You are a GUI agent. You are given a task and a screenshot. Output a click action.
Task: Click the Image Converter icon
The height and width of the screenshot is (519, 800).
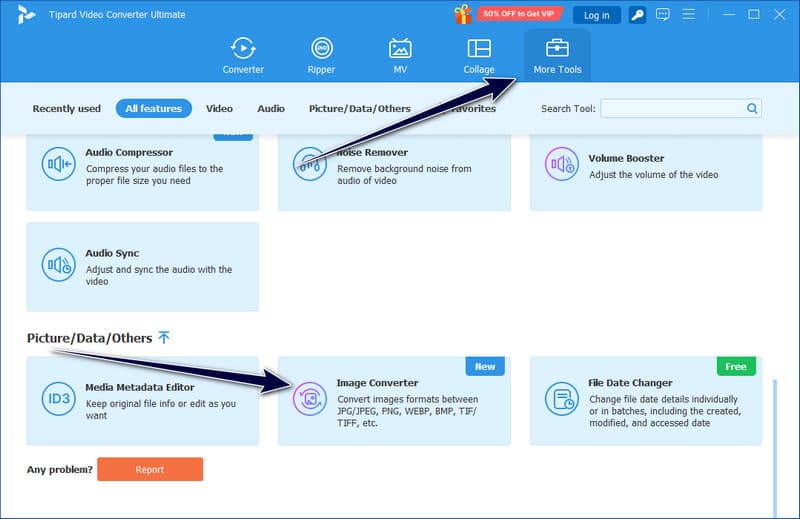[310, 399]
